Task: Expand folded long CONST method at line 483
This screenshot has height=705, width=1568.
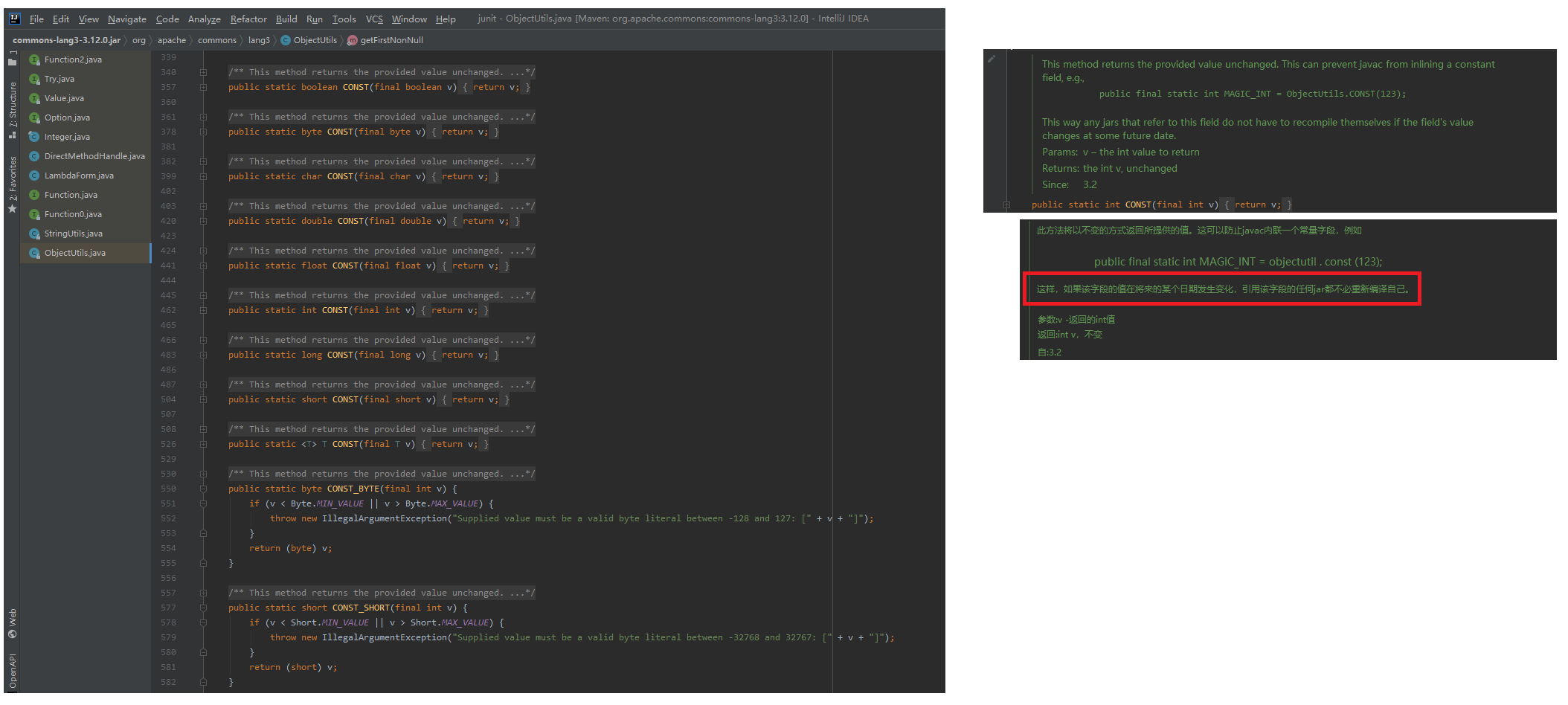Action: pyautogui.click(x=203, y=355)
